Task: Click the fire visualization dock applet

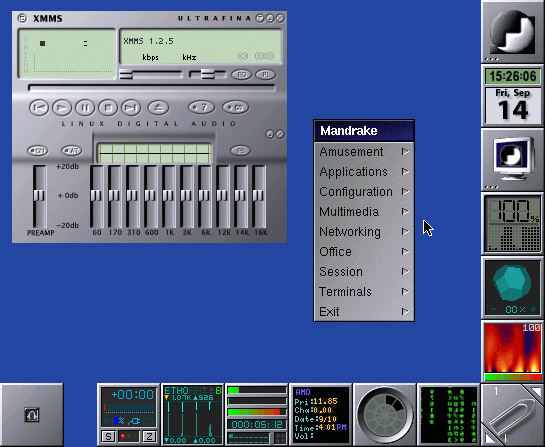Action: click(x=513, y=351)
